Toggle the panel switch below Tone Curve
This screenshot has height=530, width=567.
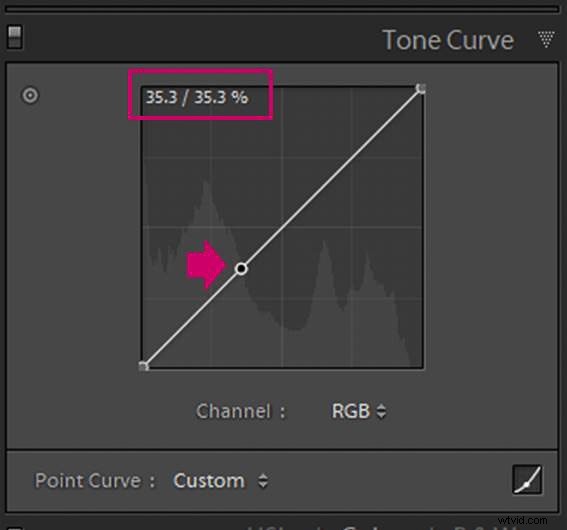(x=14, y=528)
